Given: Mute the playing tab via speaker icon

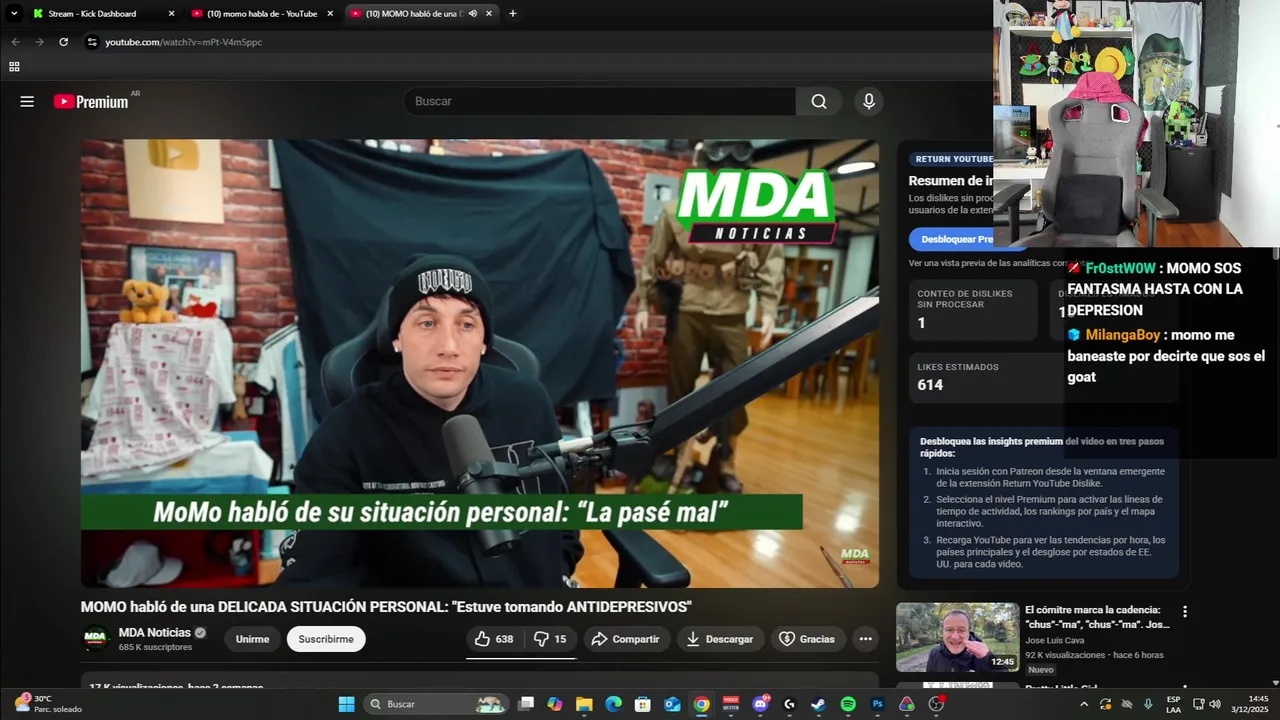Looking at the screenshot, I should click(x=472, y=13).
